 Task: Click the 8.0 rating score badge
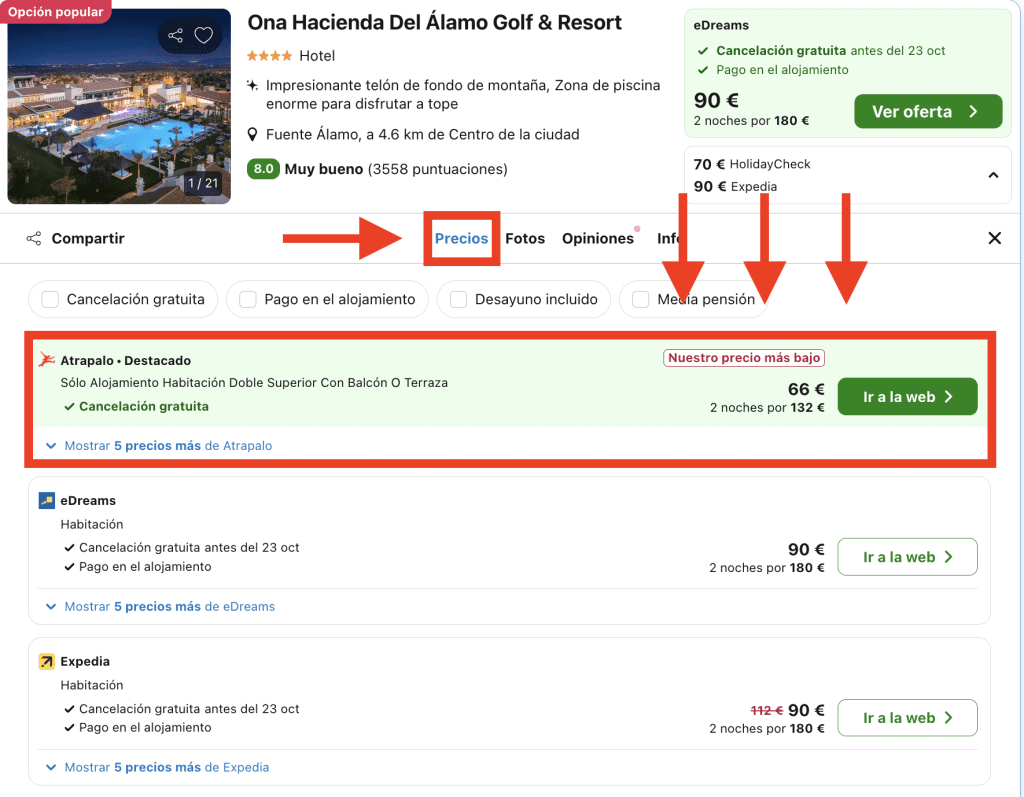click(x=263, y=169)
